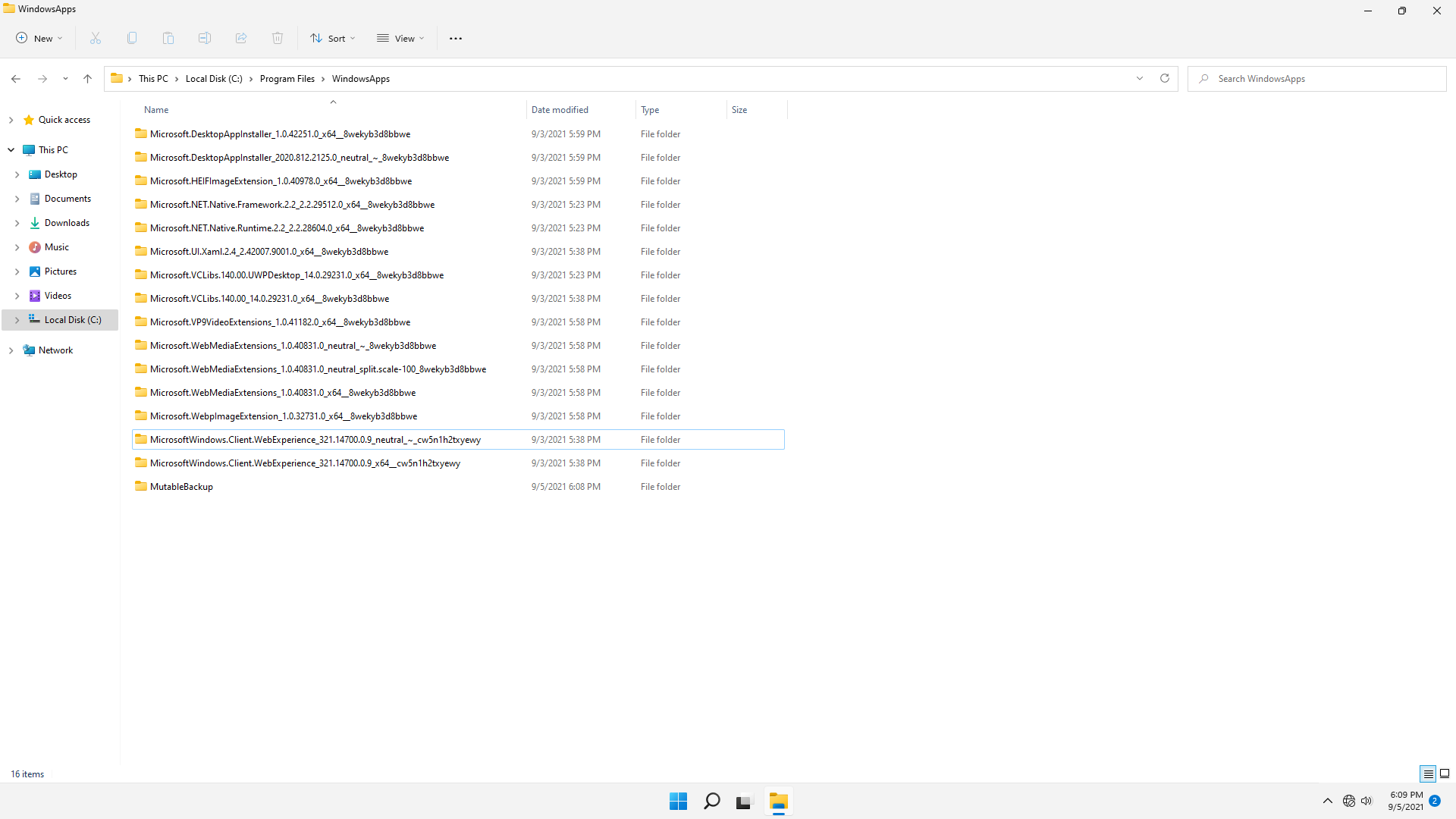Show hidden system tray icons
This screenshot has width=1456, height=819.
click(1328, 802)
